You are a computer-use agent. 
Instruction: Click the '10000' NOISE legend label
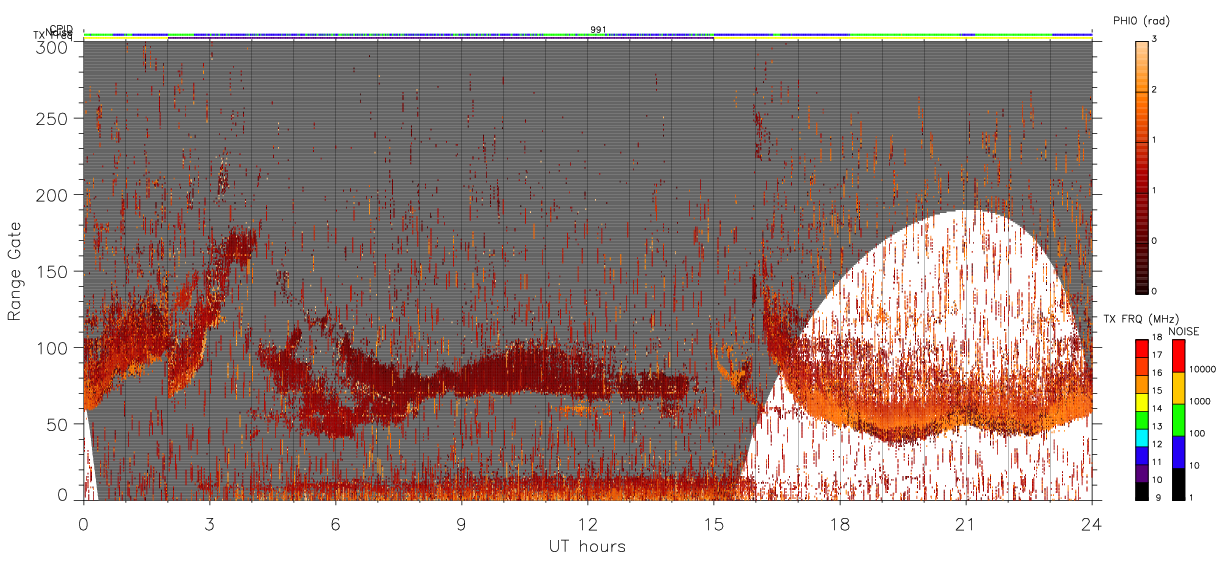pos(1203,369)
